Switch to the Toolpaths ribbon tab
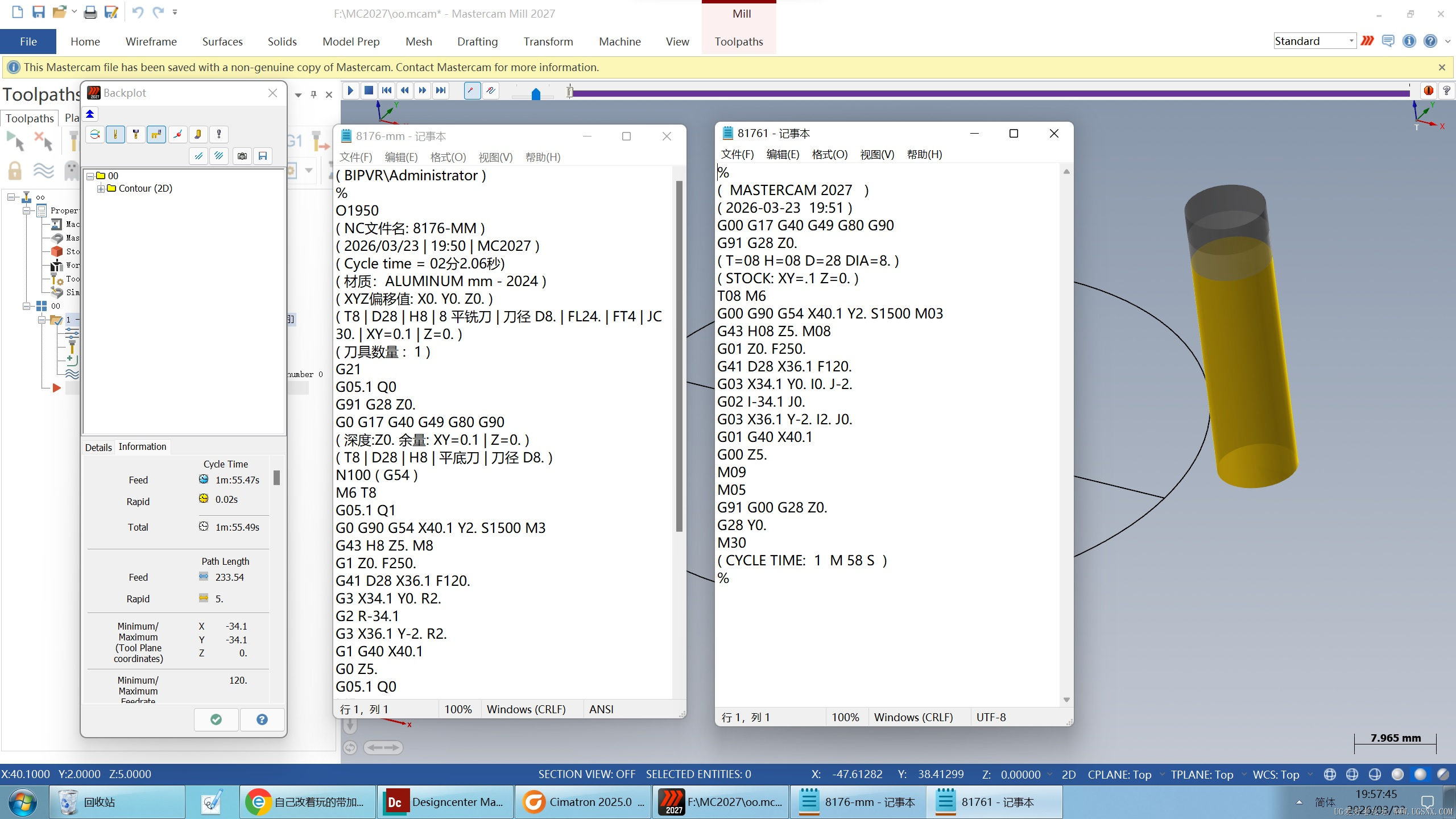Screen dimensions: 1456x819 coord(739,42)
